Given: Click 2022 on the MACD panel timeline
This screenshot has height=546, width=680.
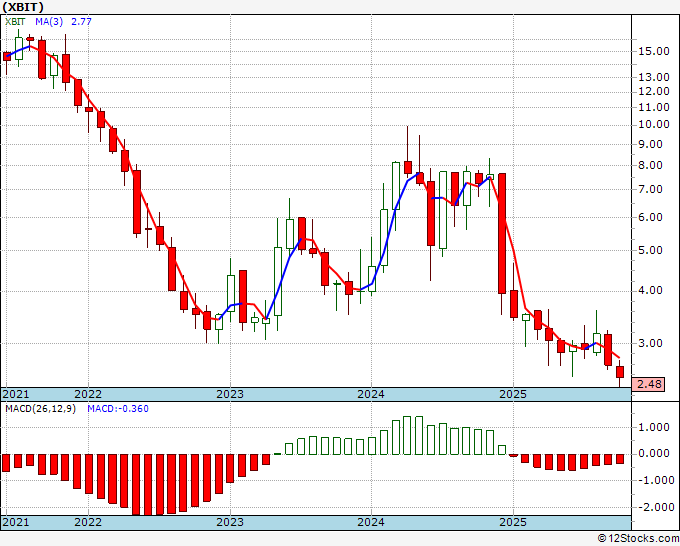Looking at the screenshot, I should [x=88, y=522].
